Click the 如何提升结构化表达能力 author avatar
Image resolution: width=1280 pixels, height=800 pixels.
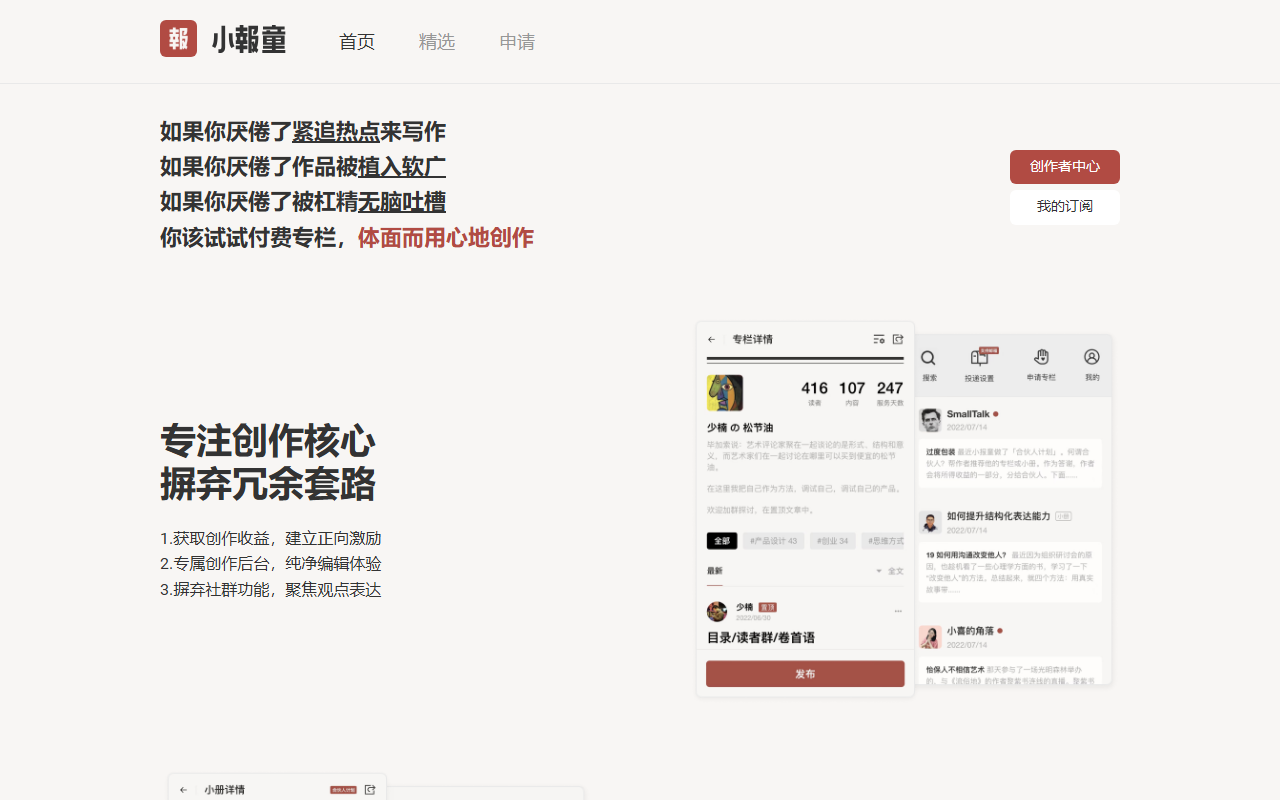tap(930, 522)
